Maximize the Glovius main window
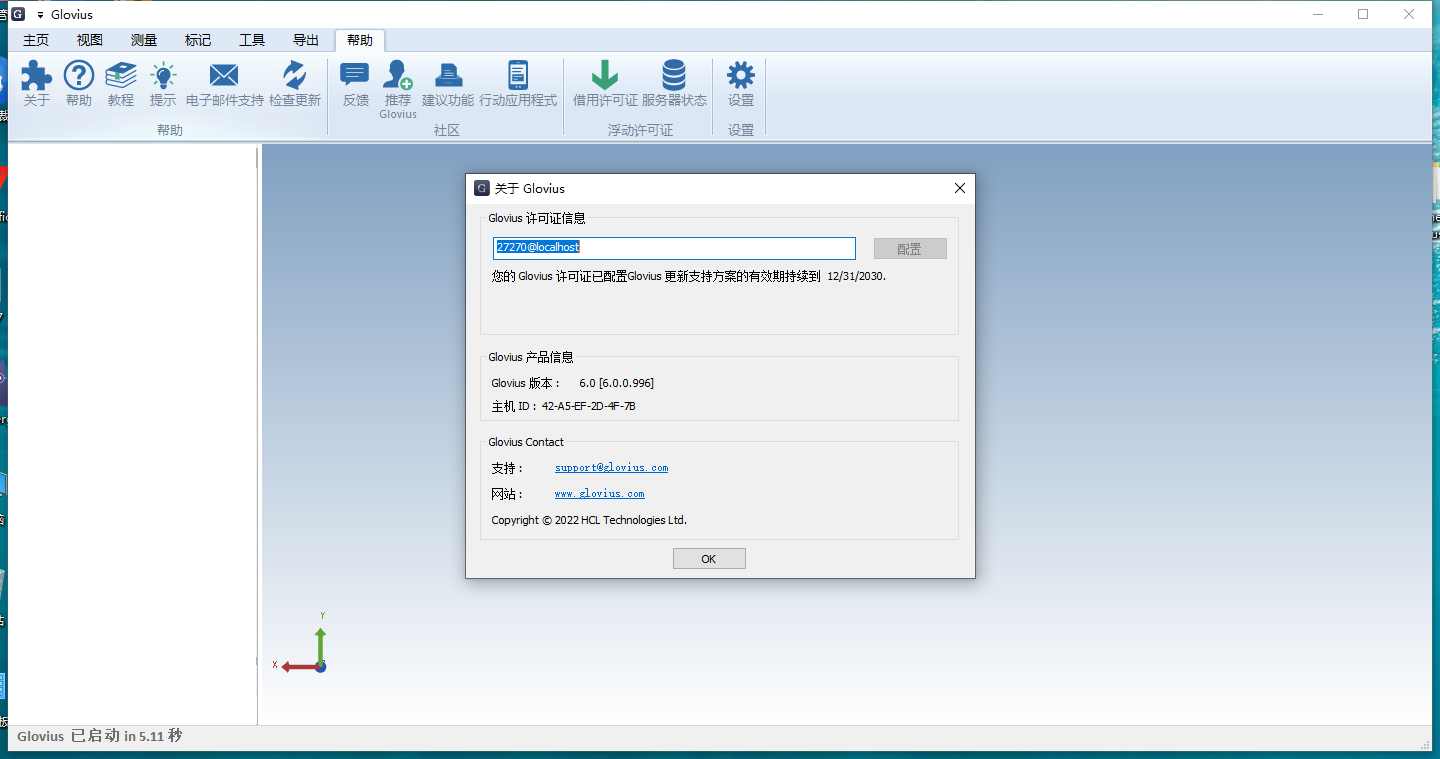1440x759 pixels. point(1363,14)
